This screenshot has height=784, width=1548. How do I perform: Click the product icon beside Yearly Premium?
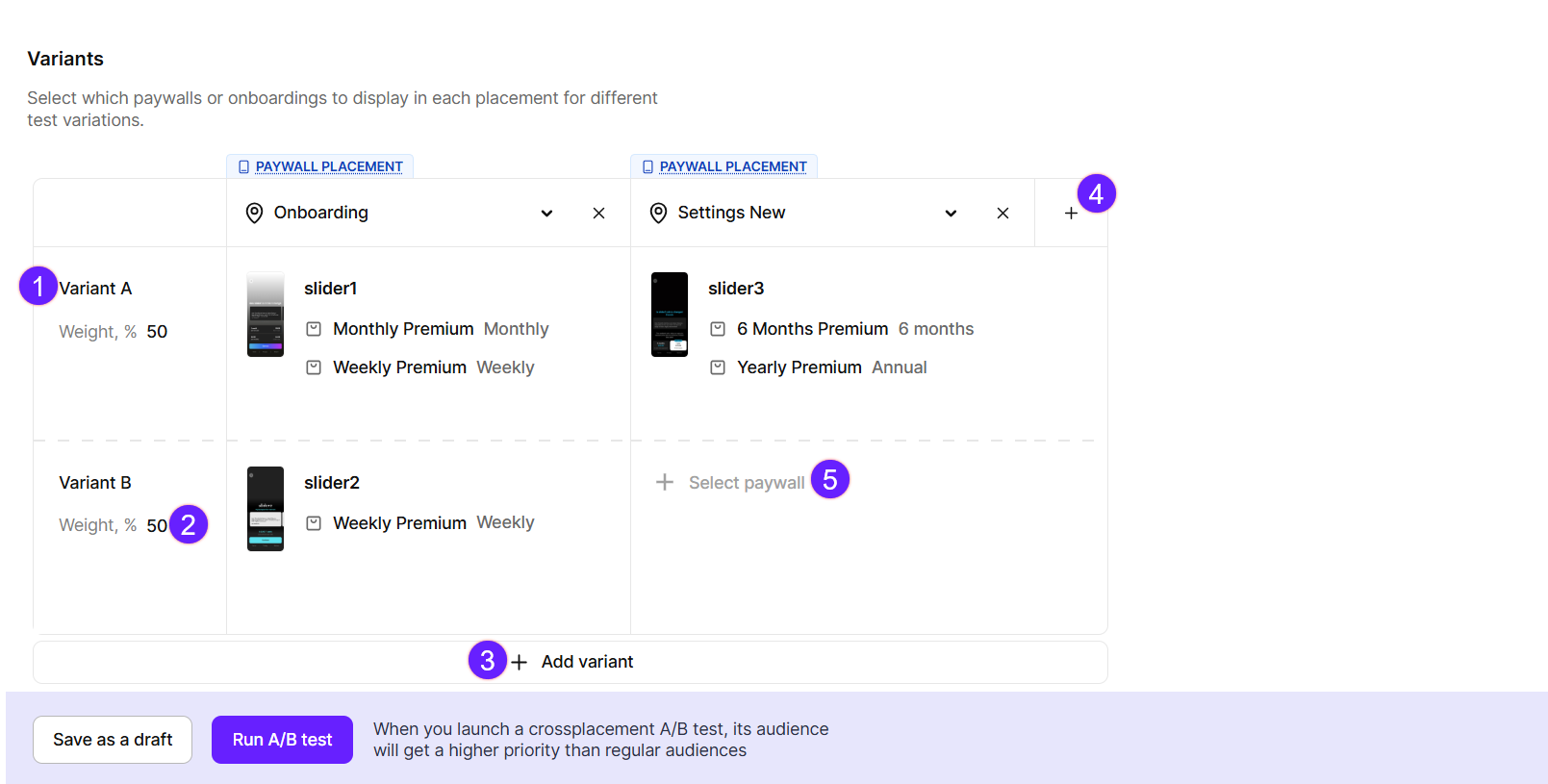pyautogui.click(x=718, y=367)
